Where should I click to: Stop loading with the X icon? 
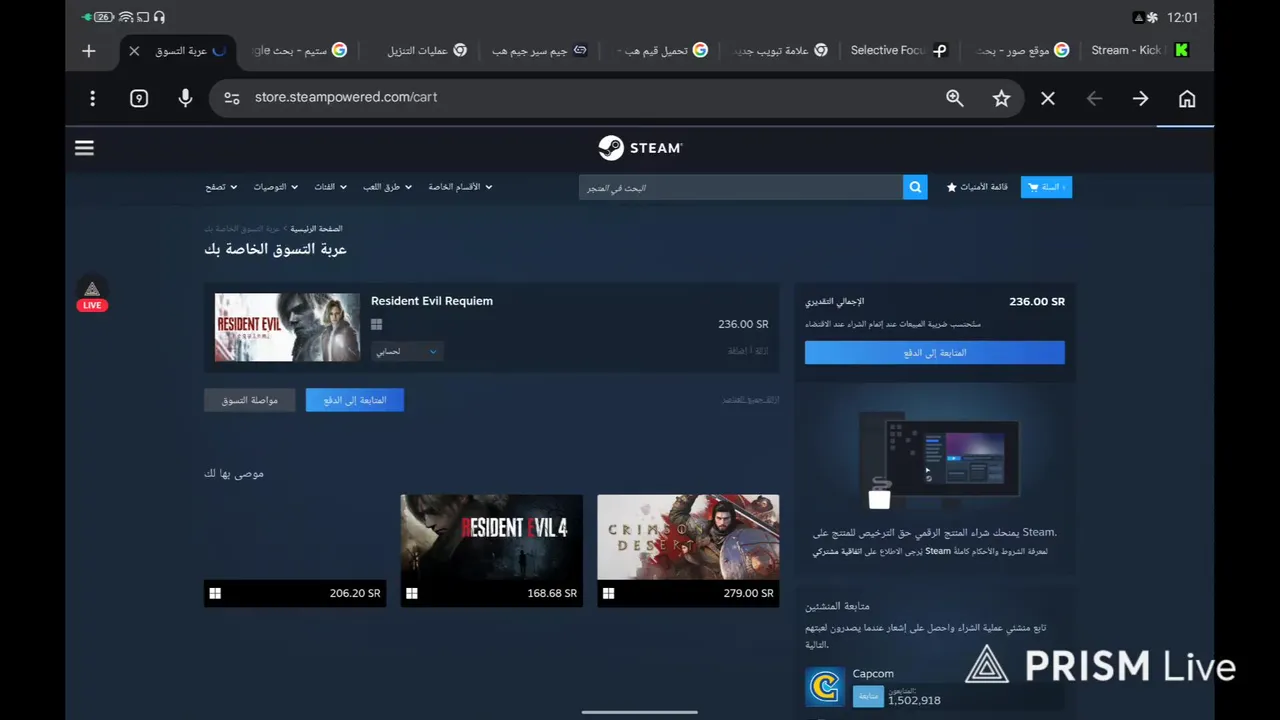click(x=1048, y=98)
